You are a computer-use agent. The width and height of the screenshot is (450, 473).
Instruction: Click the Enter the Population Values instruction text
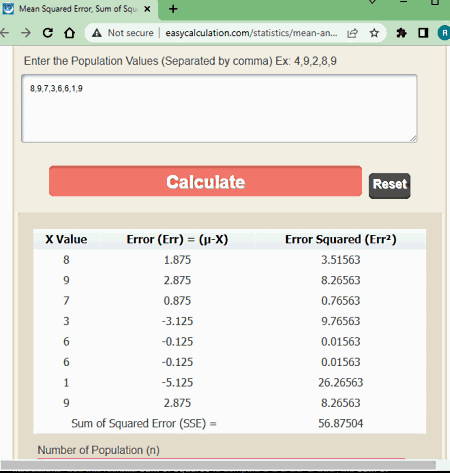(180, 61)
